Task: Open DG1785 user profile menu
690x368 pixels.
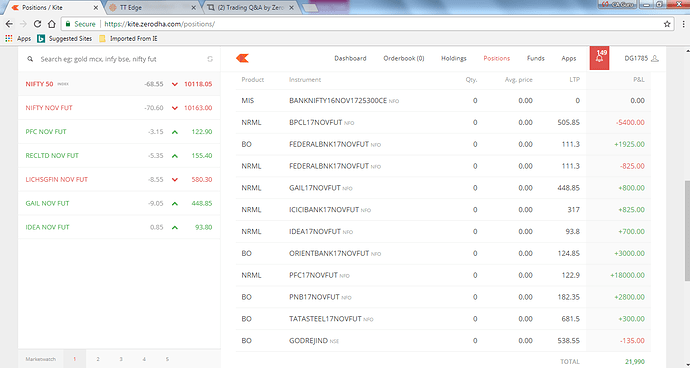Action: 642,58
